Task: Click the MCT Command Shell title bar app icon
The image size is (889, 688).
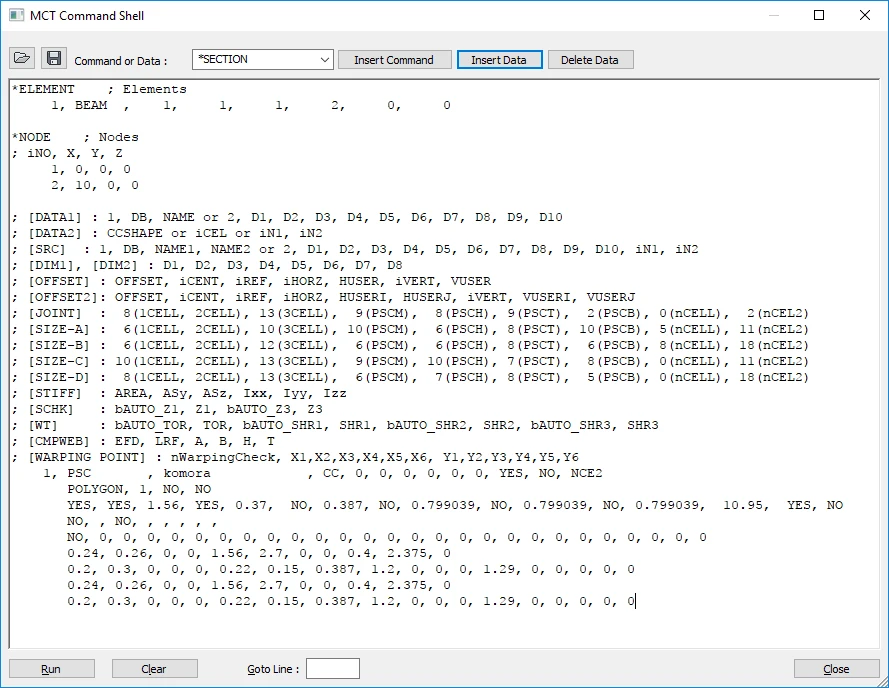Action: pyautogui.click(x=16, y=15)
